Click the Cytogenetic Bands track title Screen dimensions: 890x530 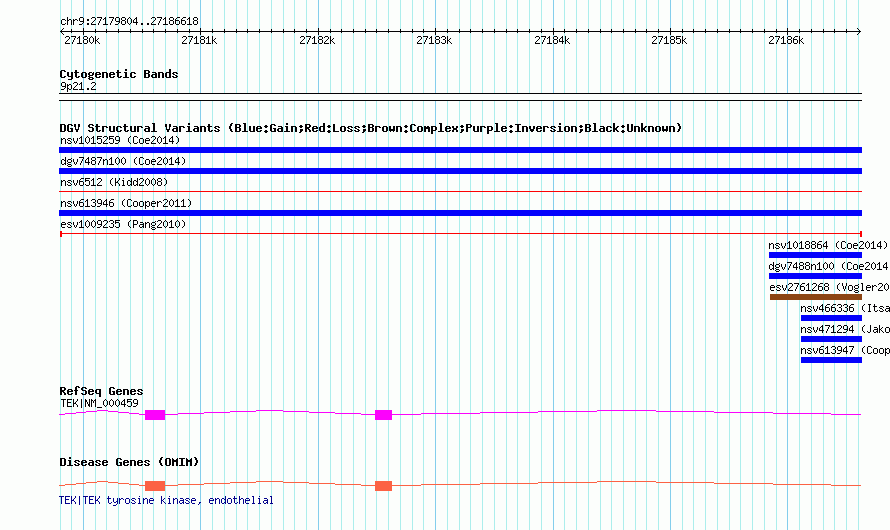point(119,74)
